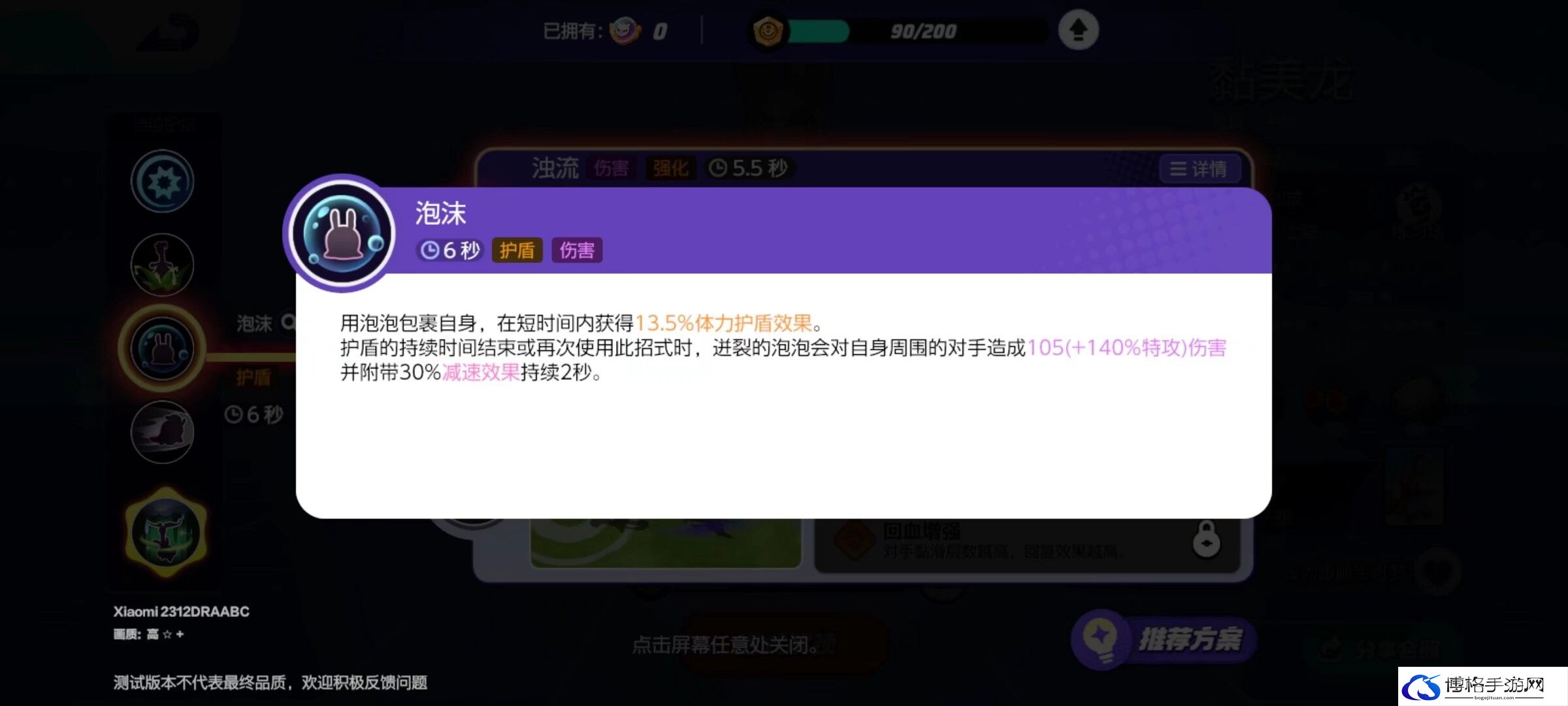1568x706 pixels.
Task: Click the medal badge icon beside progress bar
Action: click(x=767, y=31)
